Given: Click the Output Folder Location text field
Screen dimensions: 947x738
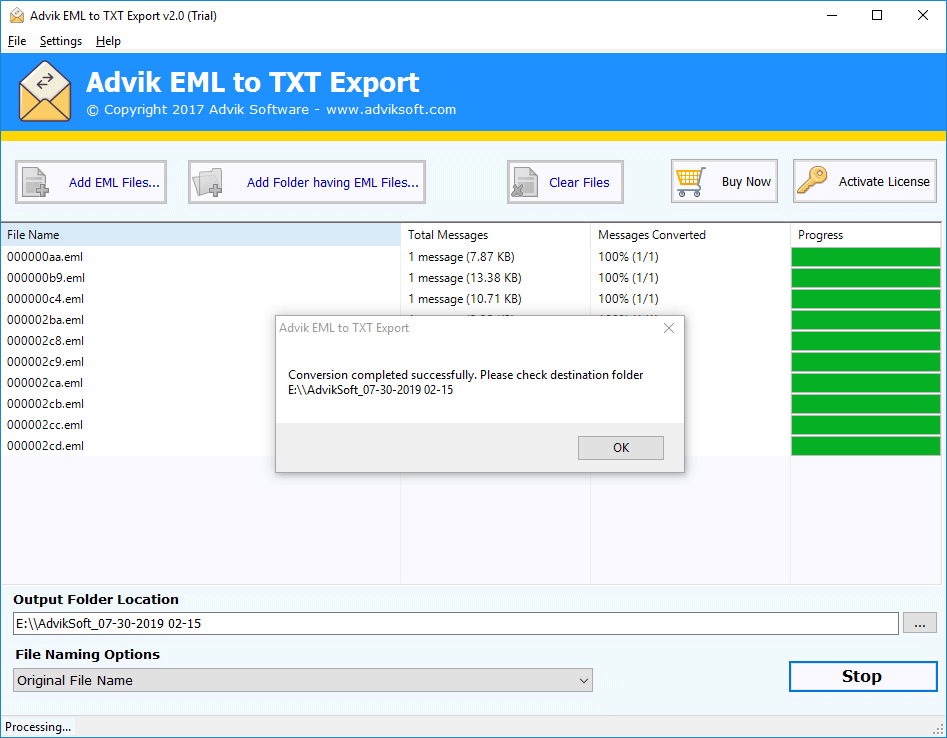Looking at the screenshot, I should click(455, 623).
